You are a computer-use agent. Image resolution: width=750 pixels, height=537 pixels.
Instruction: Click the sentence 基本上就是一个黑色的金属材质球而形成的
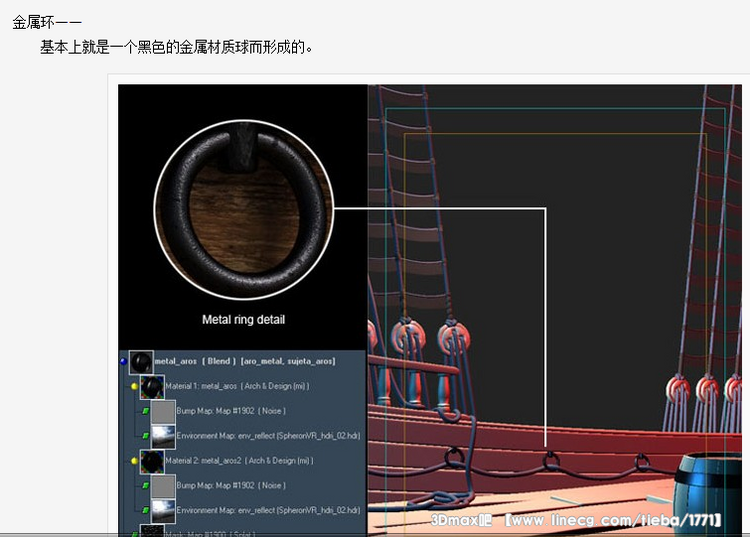(x=176, y=47)
